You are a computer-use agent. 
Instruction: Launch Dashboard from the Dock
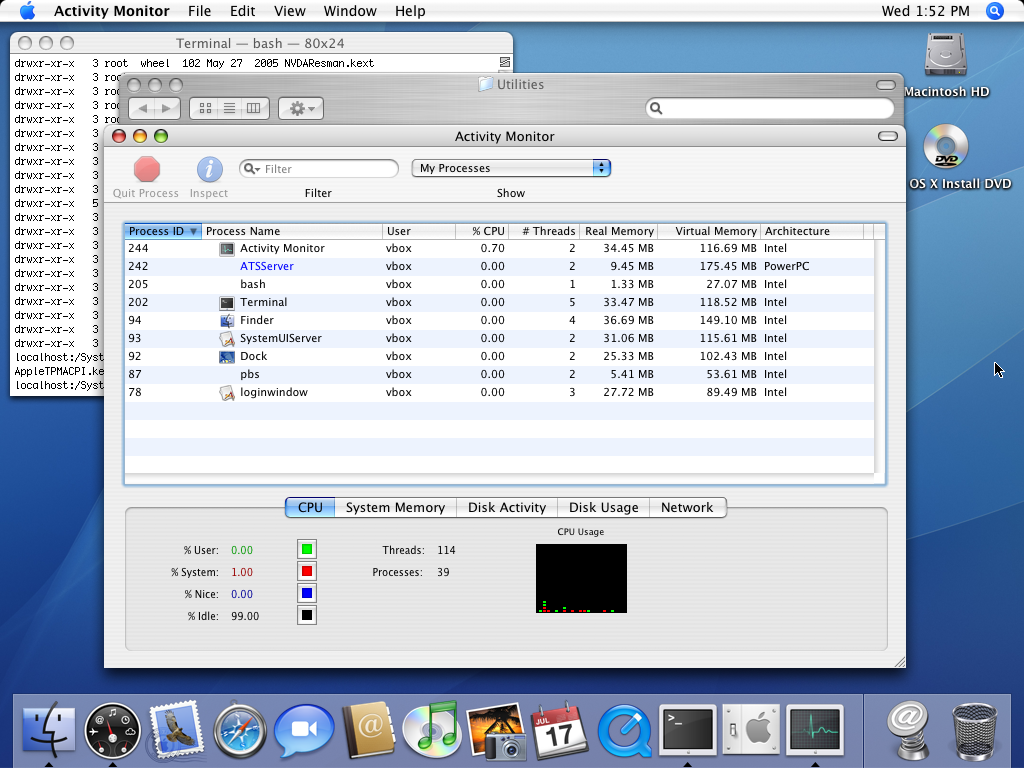point(112,729)
